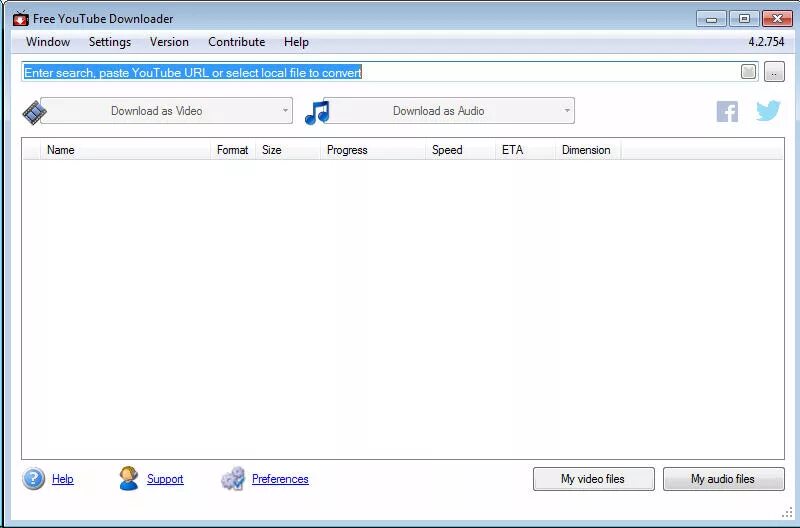Click the Dimension column header
The image size is (800, 528).
coord(588,150)
